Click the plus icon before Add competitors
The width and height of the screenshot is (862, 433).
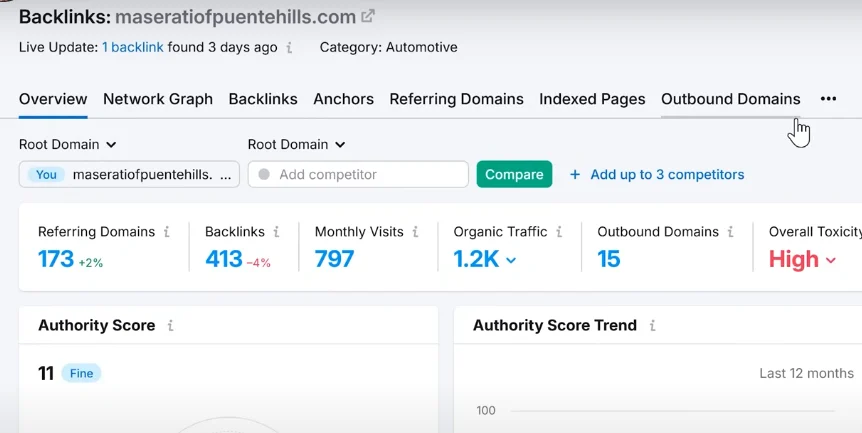pyautogui.click(x=574, y=175)
